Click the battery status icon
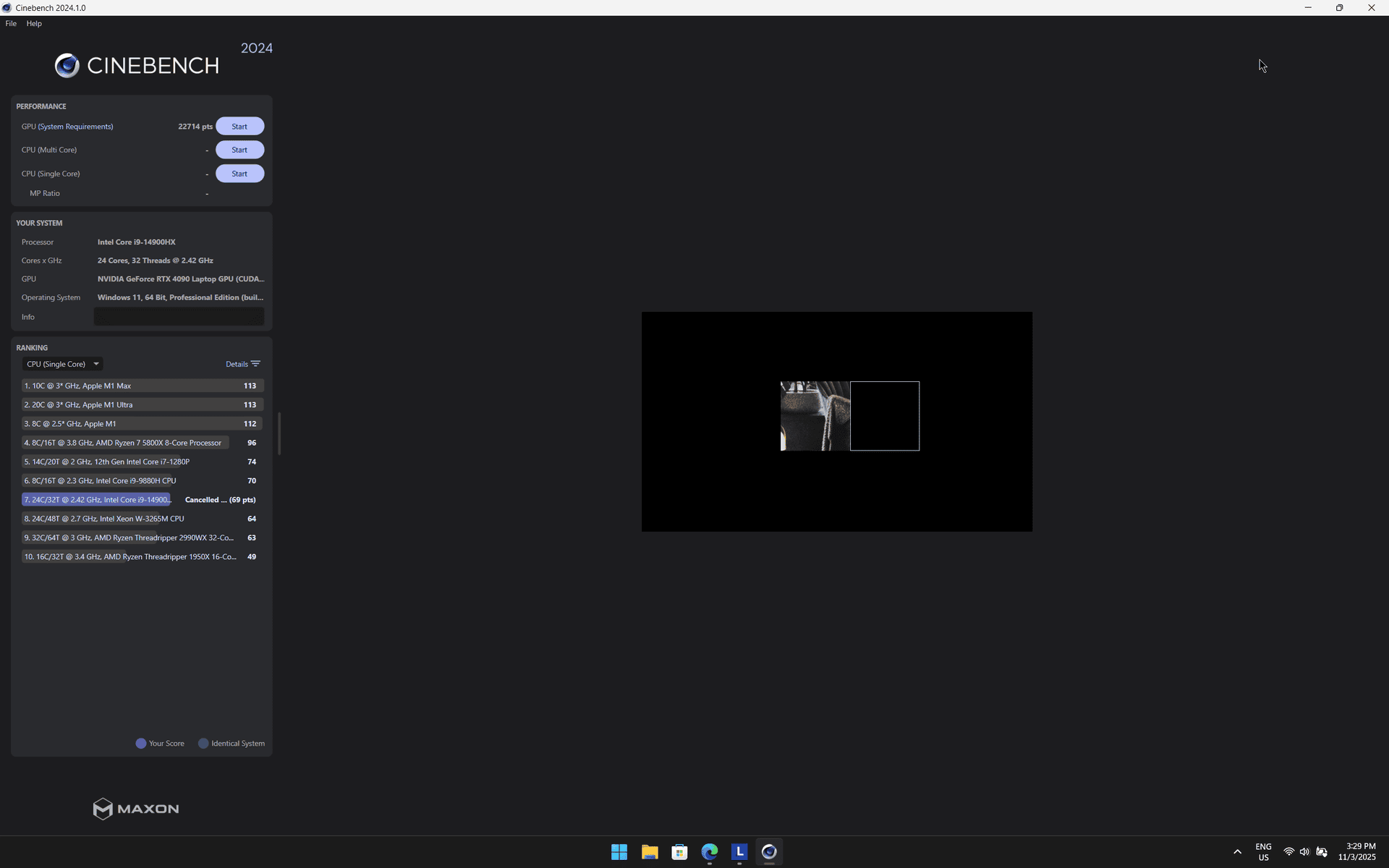1389x868 pixels. tap(1322, 852)
